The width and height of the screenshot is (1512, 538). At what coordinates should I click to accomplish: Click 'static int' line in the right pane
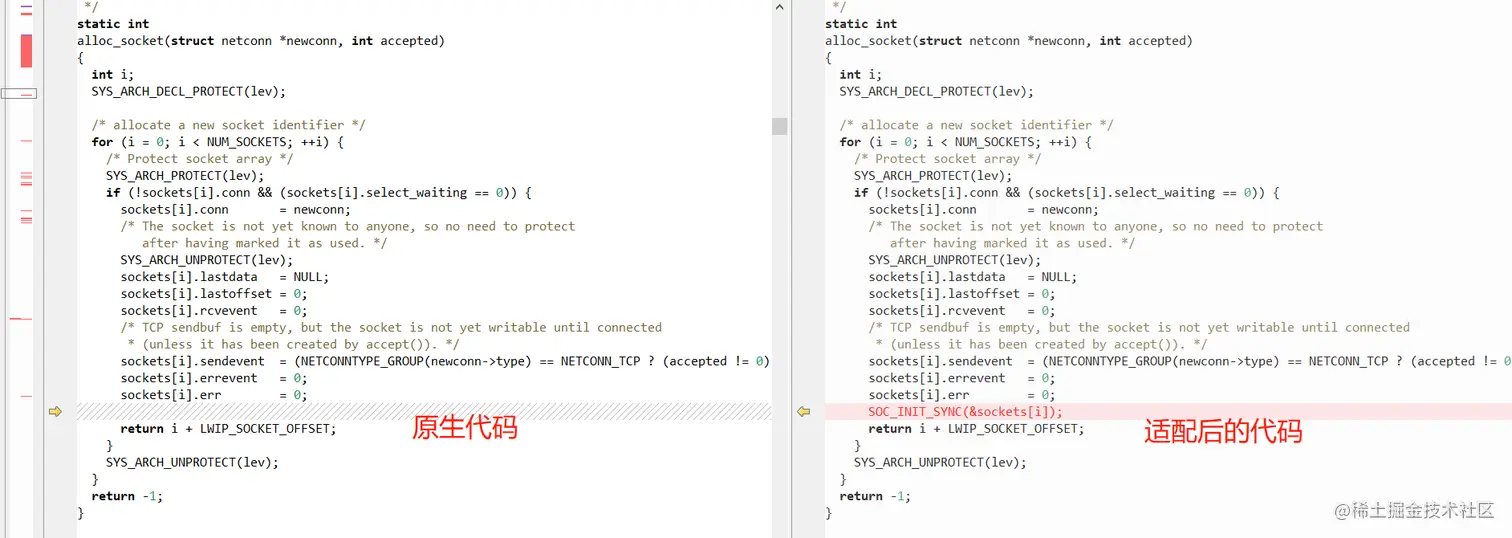point(861,24)
